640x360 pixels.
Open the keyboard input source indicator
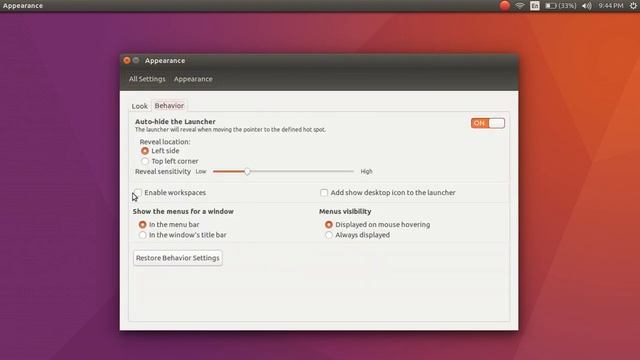pos(535,6)
